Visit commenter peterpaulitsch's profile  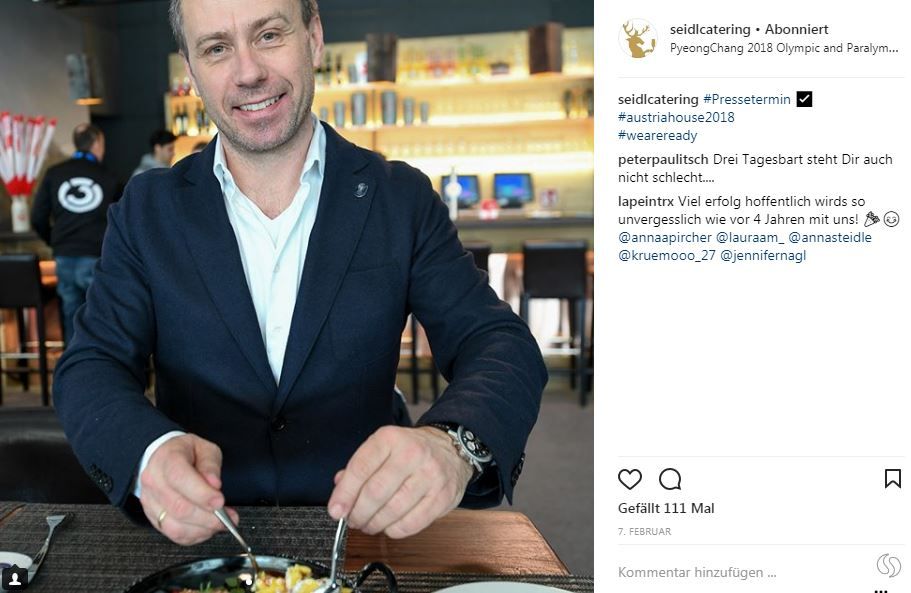click(x=663, y=159)
